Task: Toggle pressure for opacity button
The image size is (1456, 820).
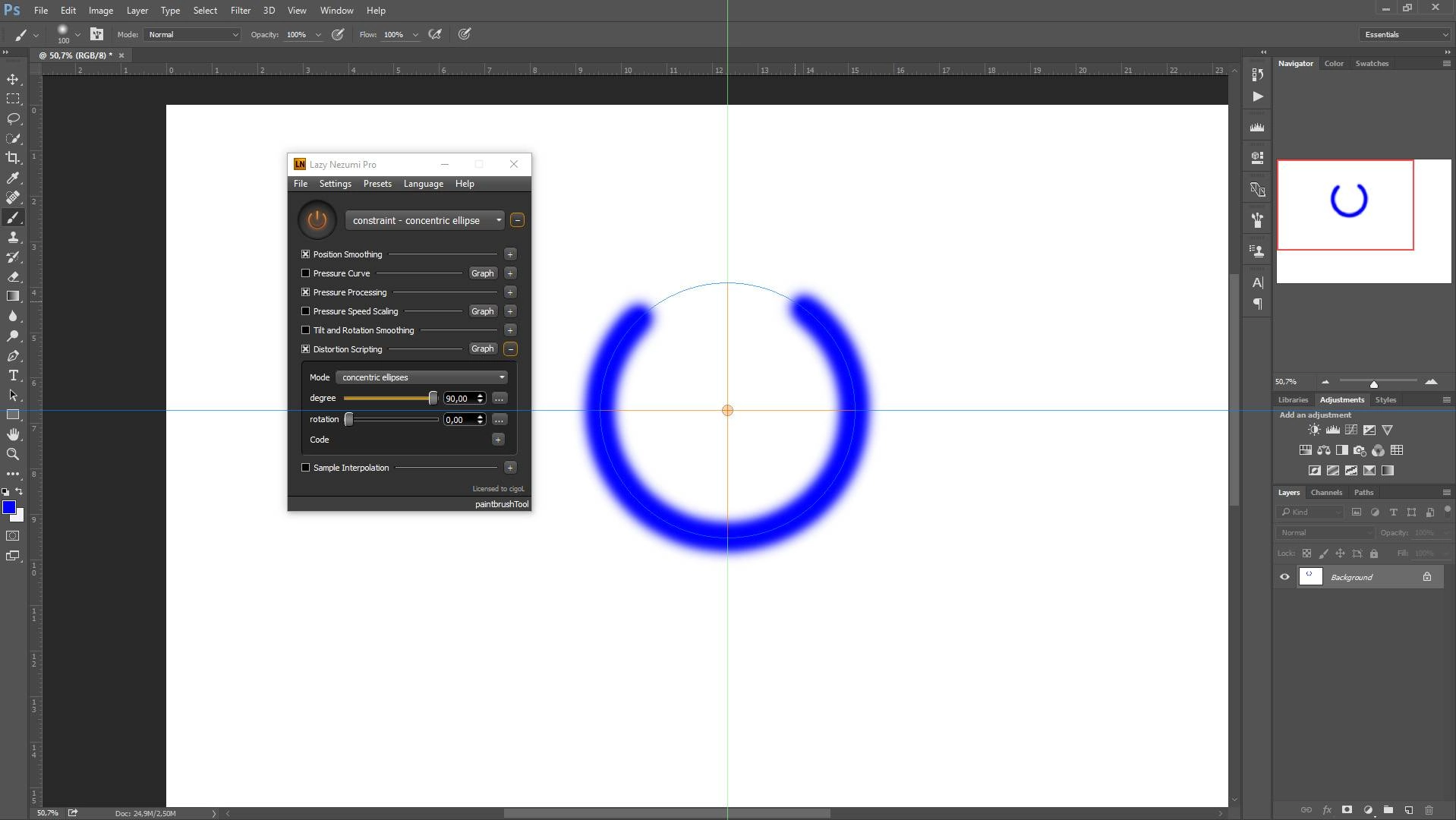Action: click(x=338, y=34)
